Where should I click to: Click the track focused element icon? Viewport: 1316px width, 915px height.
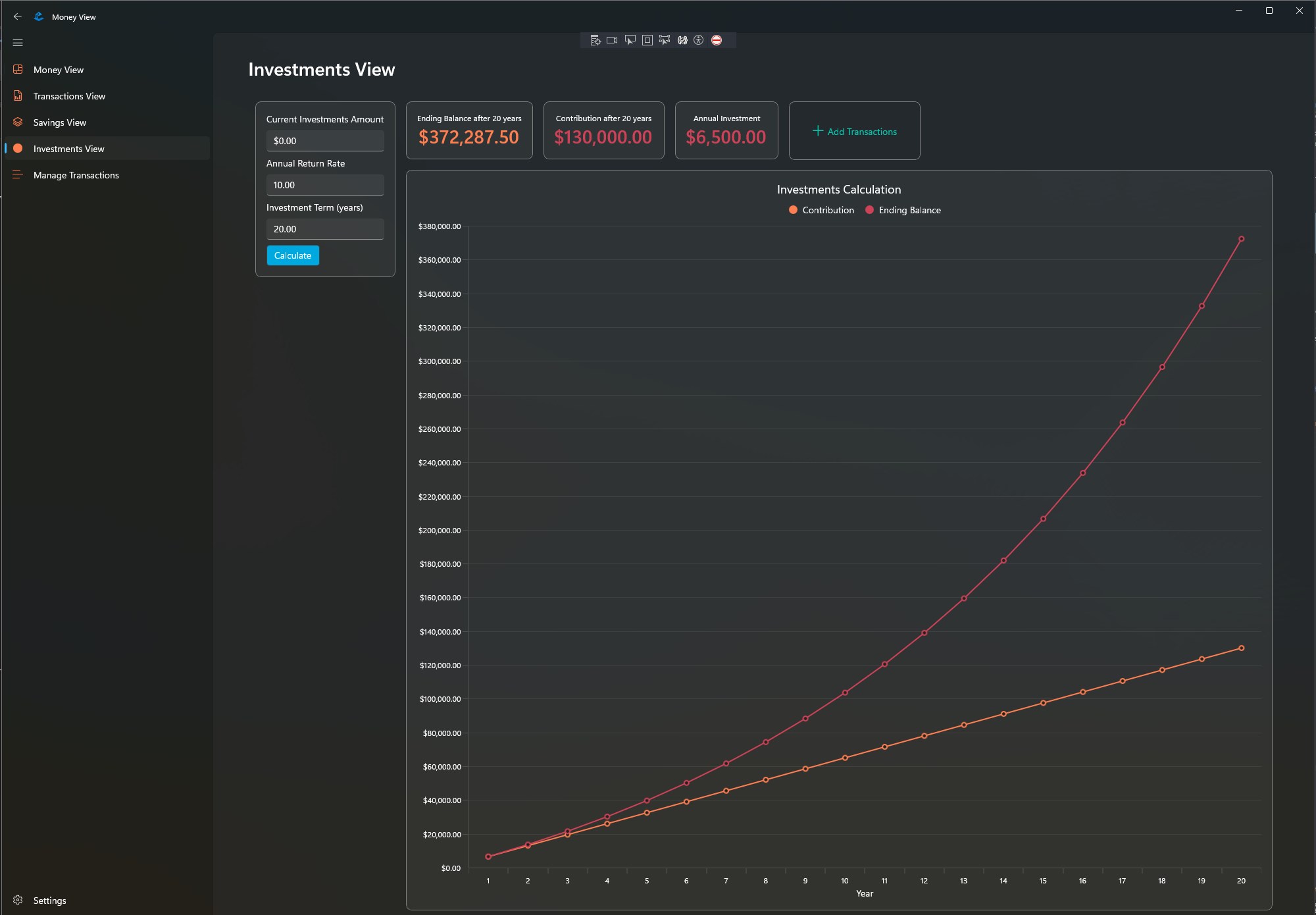pos(665,40)
